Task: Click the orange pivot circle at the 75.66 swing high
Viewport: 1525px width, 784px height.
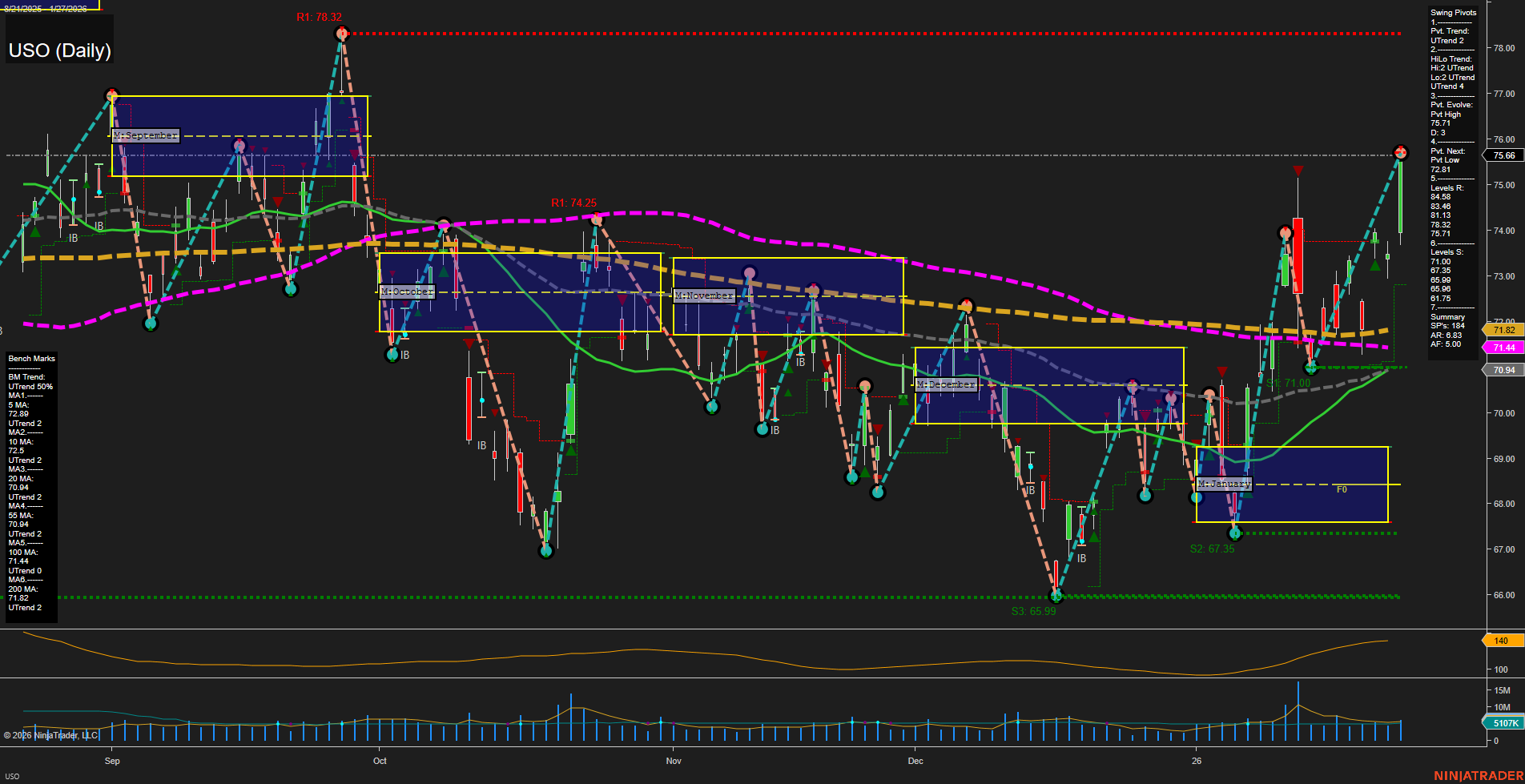Action: [x=1402, y=152]
